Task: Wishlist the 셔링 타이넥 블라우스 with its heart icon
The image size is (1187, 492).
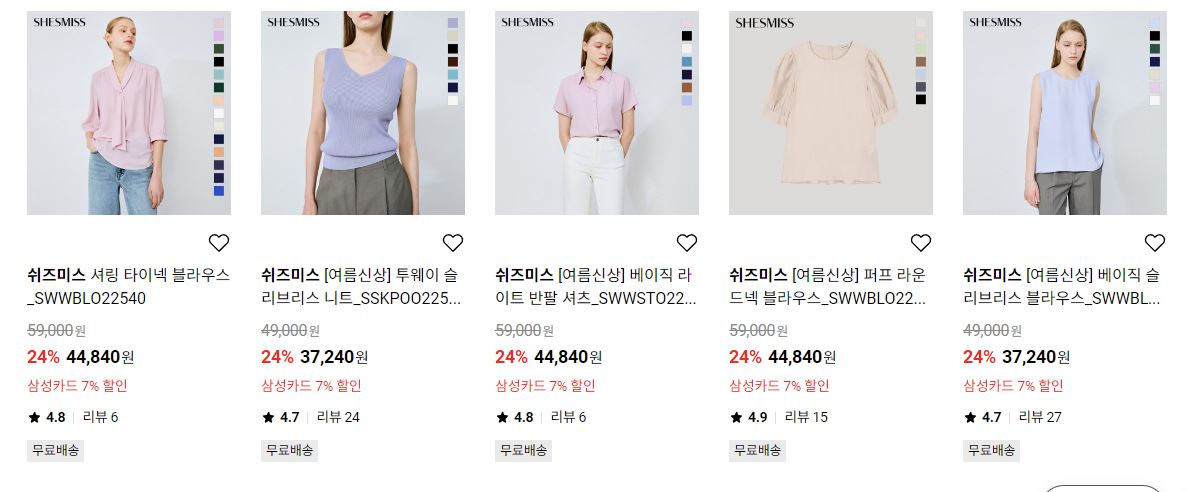Action: tap(219, 243)
